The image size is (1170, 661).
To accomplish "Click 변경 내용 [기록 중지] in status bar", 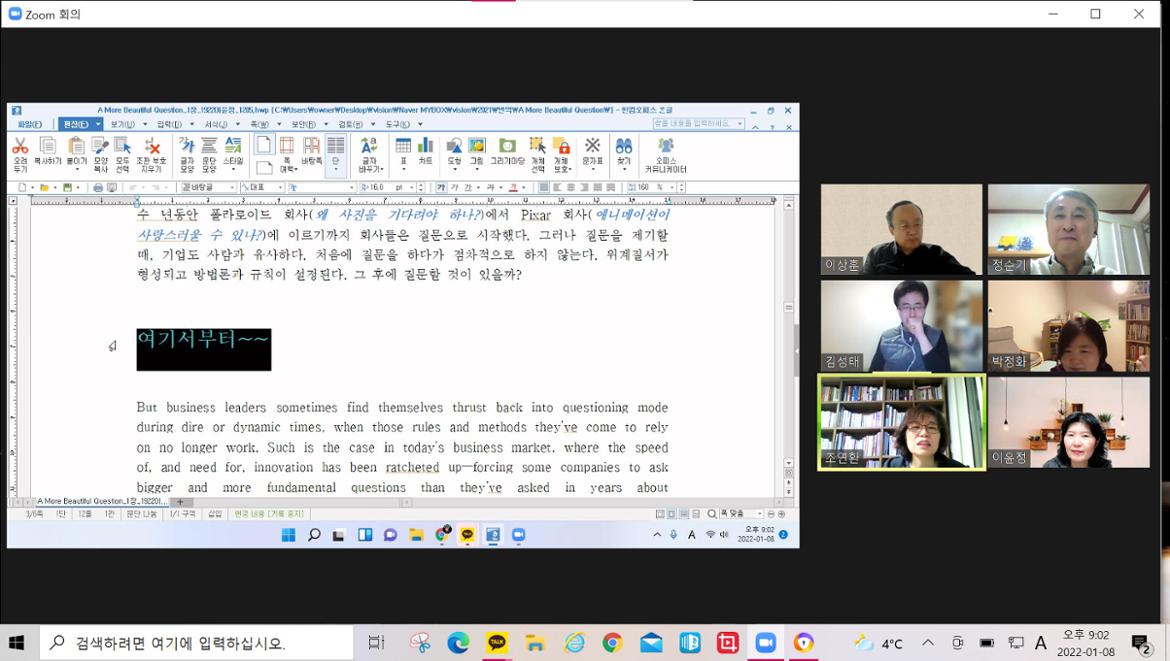I will coord(268,514).
